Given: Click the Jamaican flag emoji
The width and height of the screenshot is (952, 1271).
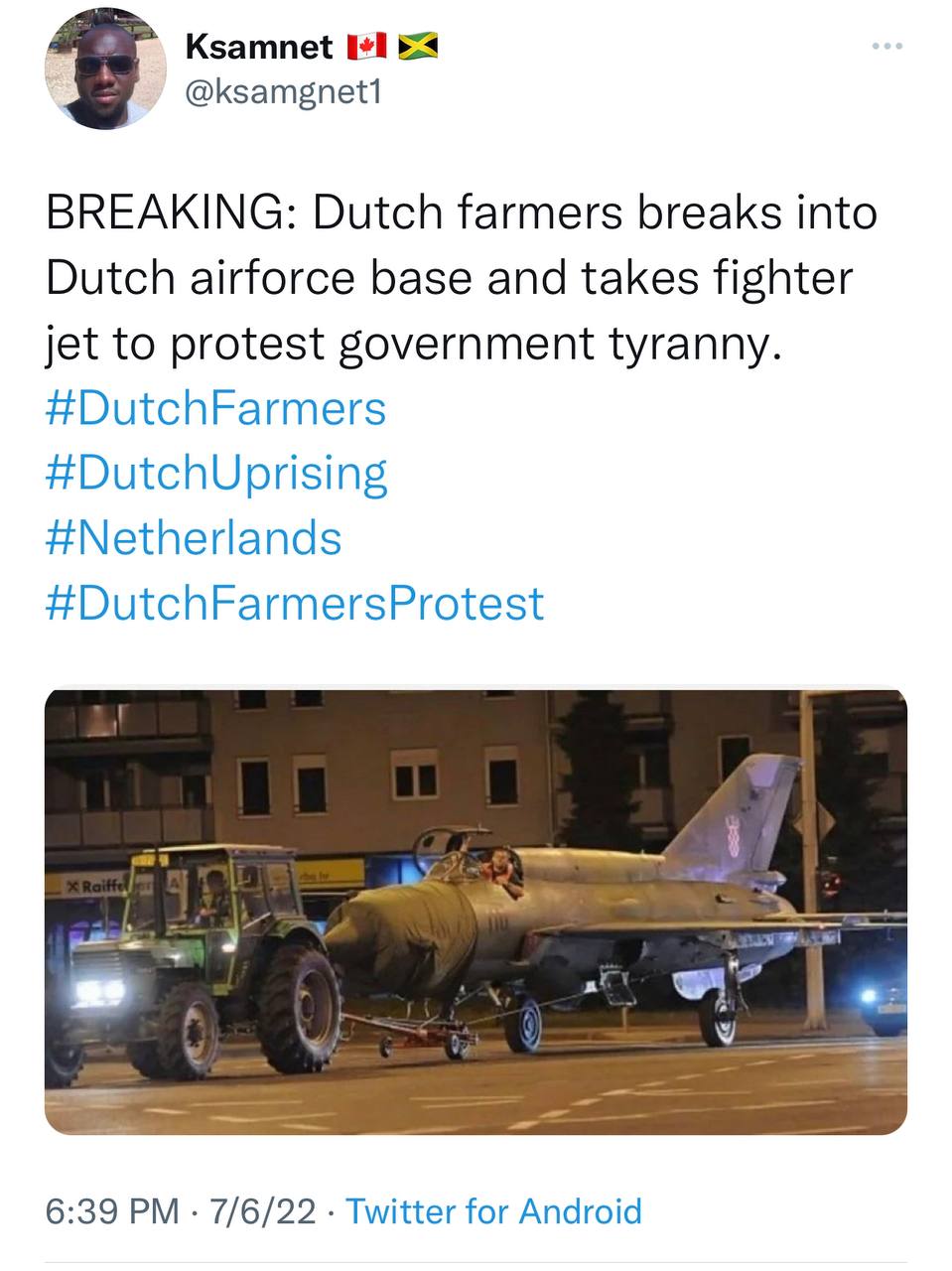Looking at the screenshot, I should [x=418, y=46].
